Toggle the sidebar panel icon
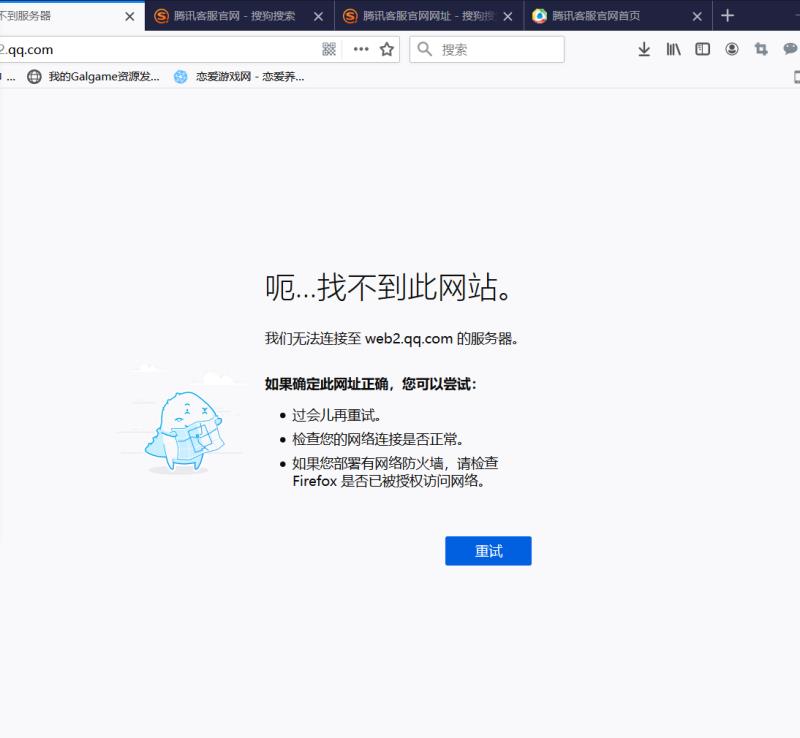This screenshot has width=800, height=738. pyautogui.click(x=703, y=49)
